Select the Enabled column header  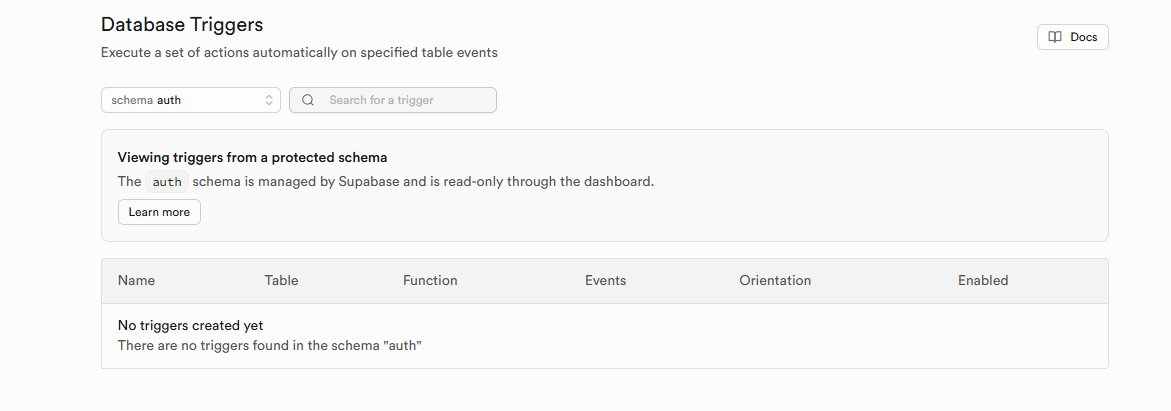(x=983, y=281)
